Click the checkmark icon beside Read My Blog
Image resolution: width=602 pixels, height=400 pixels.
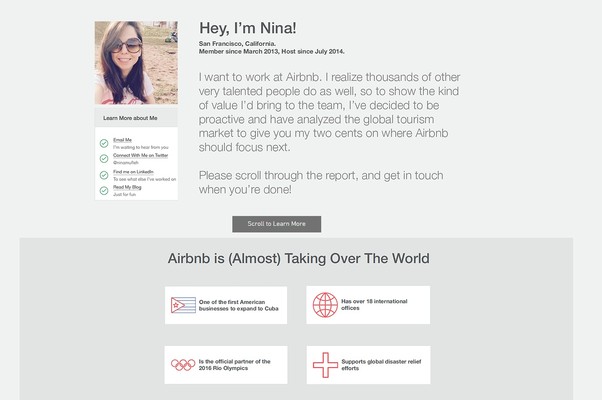pyautogui.click(x=104, y=190)
